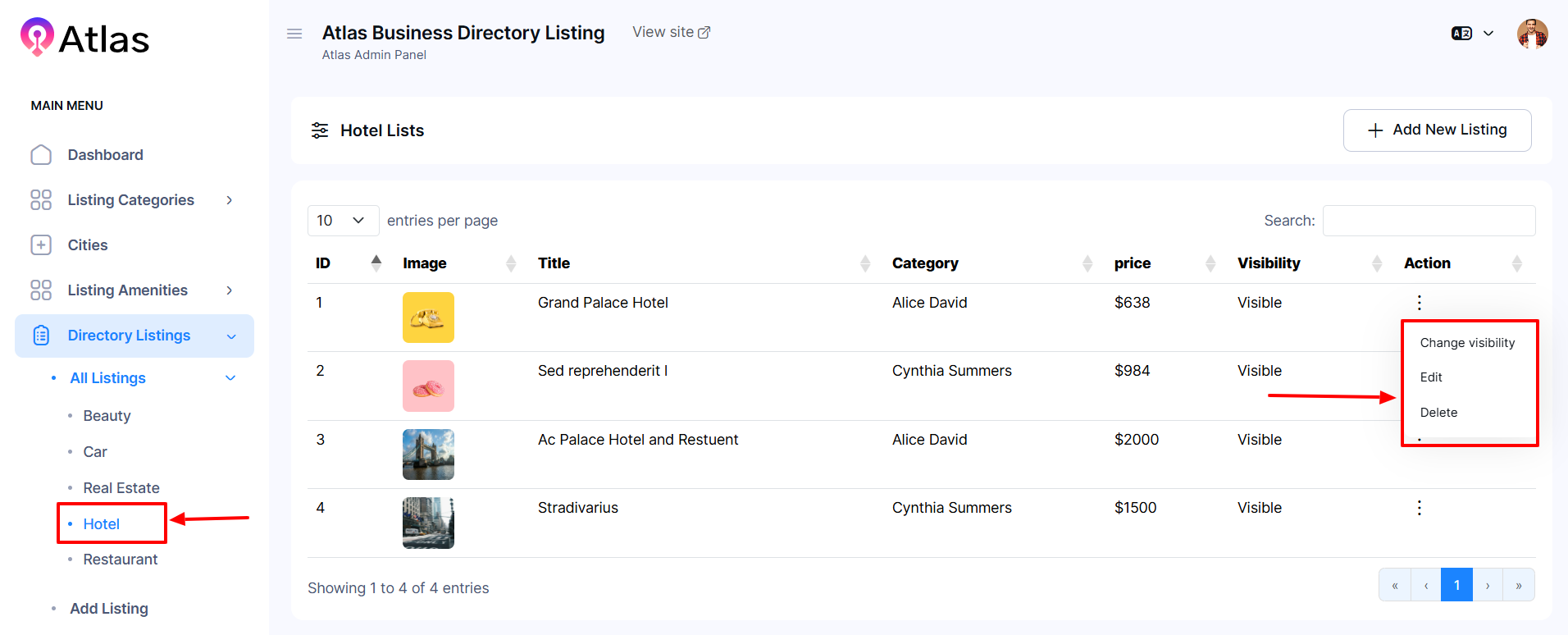Click the Ac Palace Hotel thumbnail image
This screenshot has height=635, width=1568.
(x=428, y=455)
